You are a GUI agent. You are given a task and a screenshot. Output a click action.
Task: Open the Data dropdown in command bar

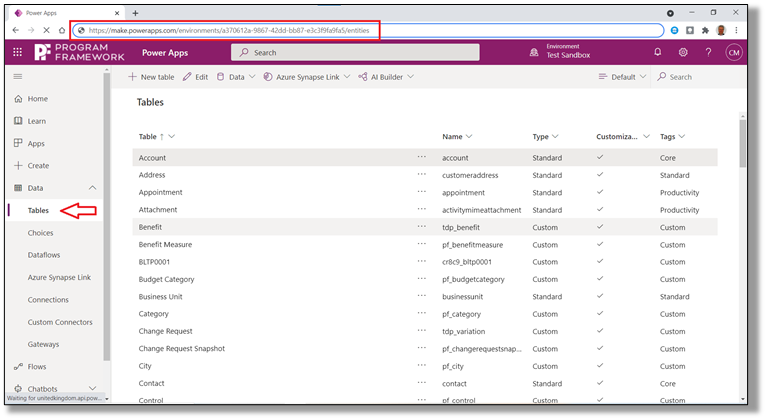pos(236,77)
